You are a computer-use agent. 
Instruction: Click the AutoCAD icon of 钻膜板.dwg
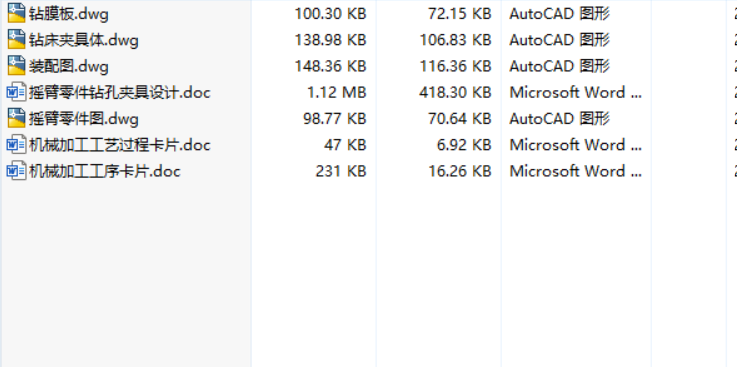[x=16, y=14]
